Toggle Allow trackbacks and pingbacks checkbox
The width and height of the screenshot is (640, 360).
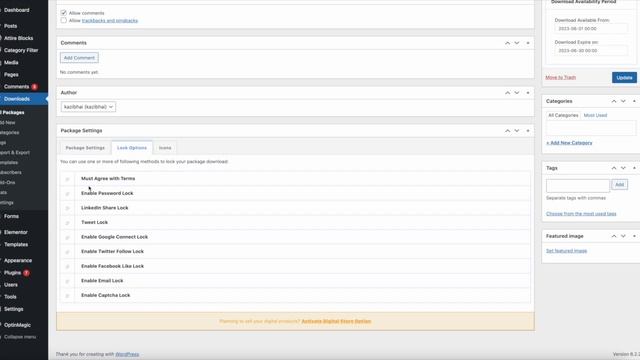coord(64,20)
